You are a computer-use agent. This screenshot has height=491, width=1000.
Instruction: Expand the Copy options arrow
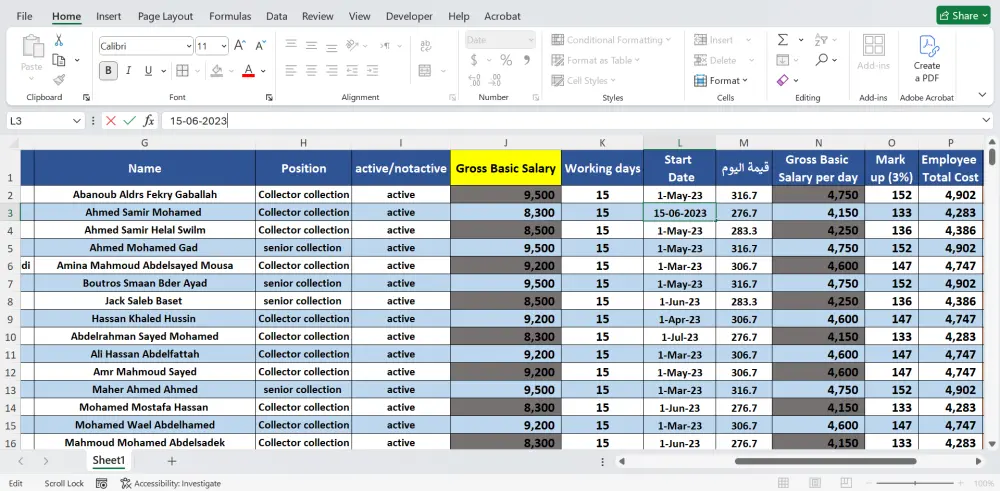click(77, 60)
